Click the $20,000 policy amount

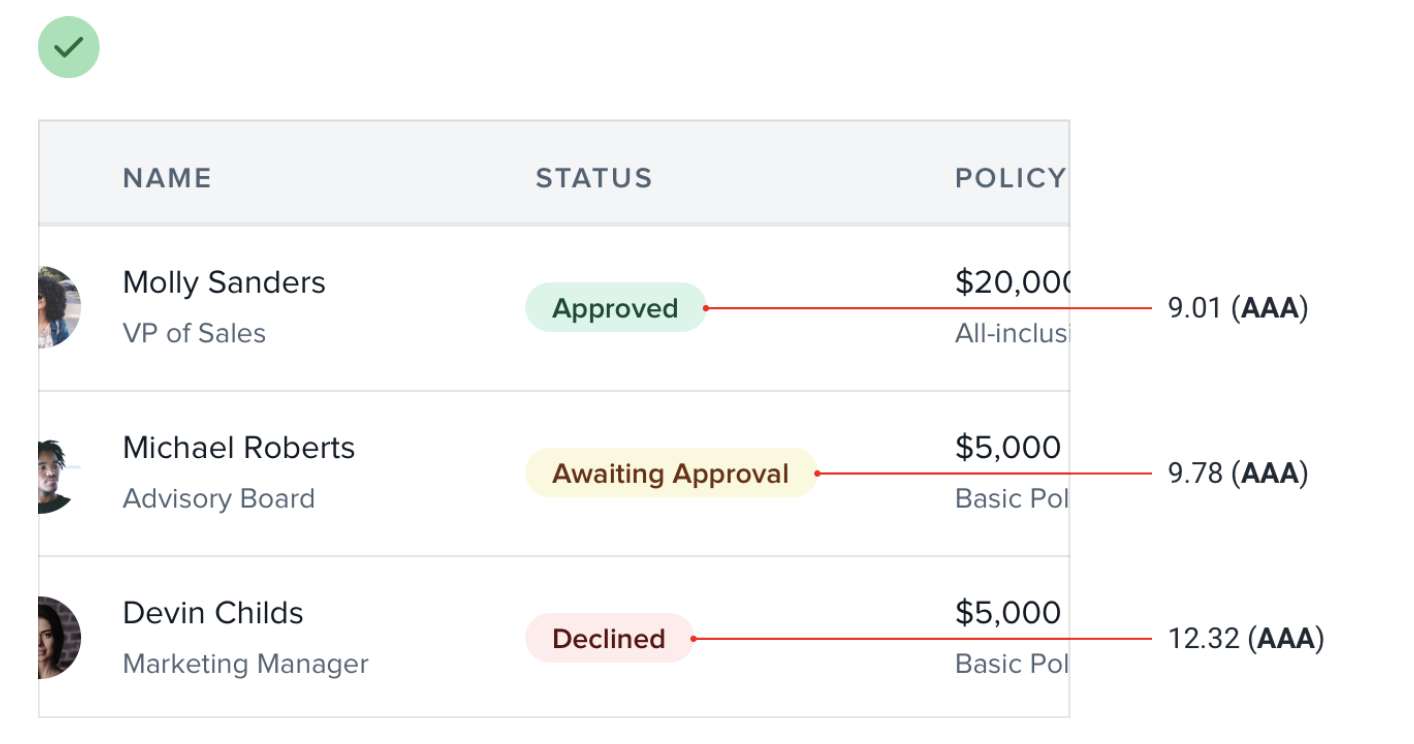click(1012, 283)
